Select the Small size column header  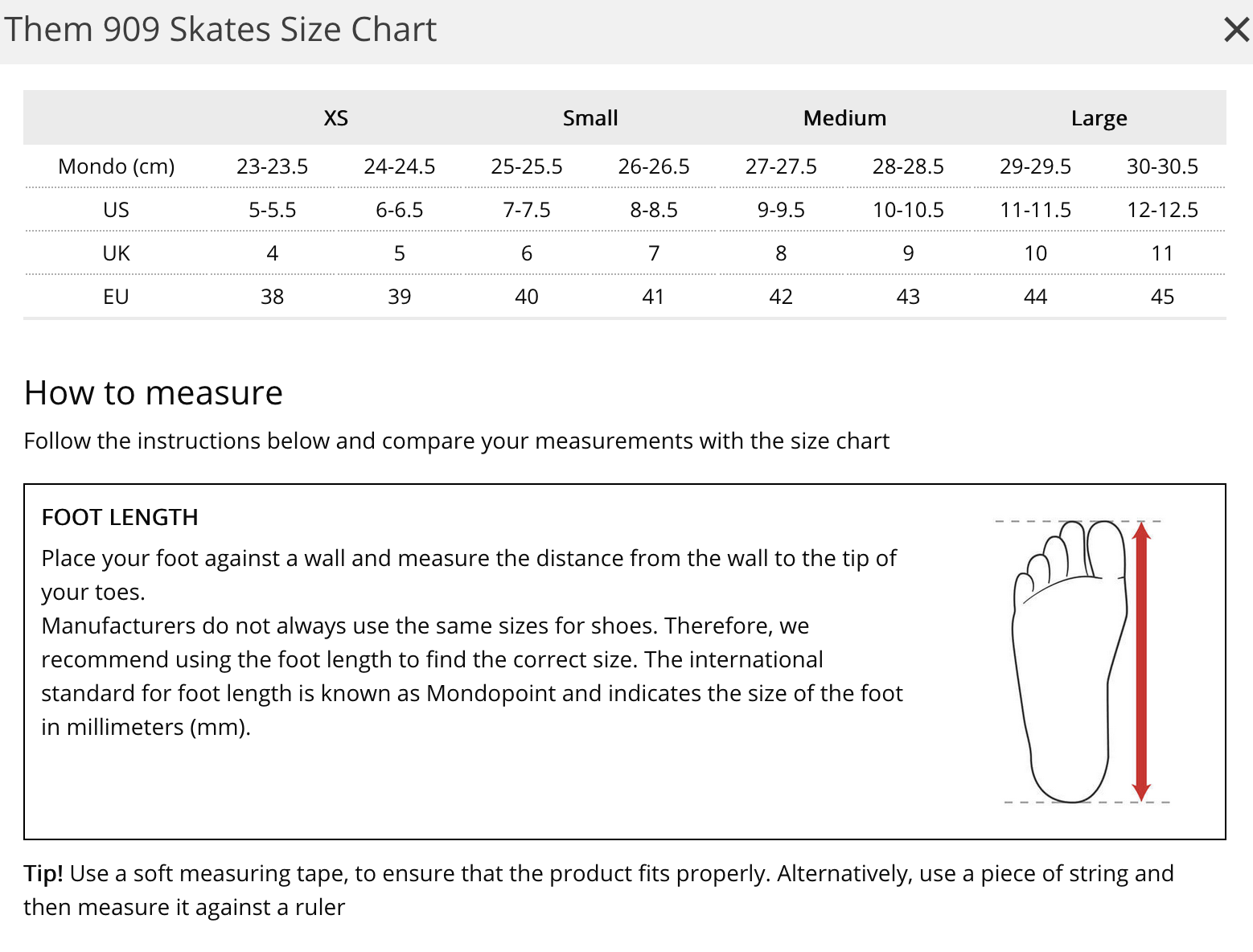coord(590,118)
